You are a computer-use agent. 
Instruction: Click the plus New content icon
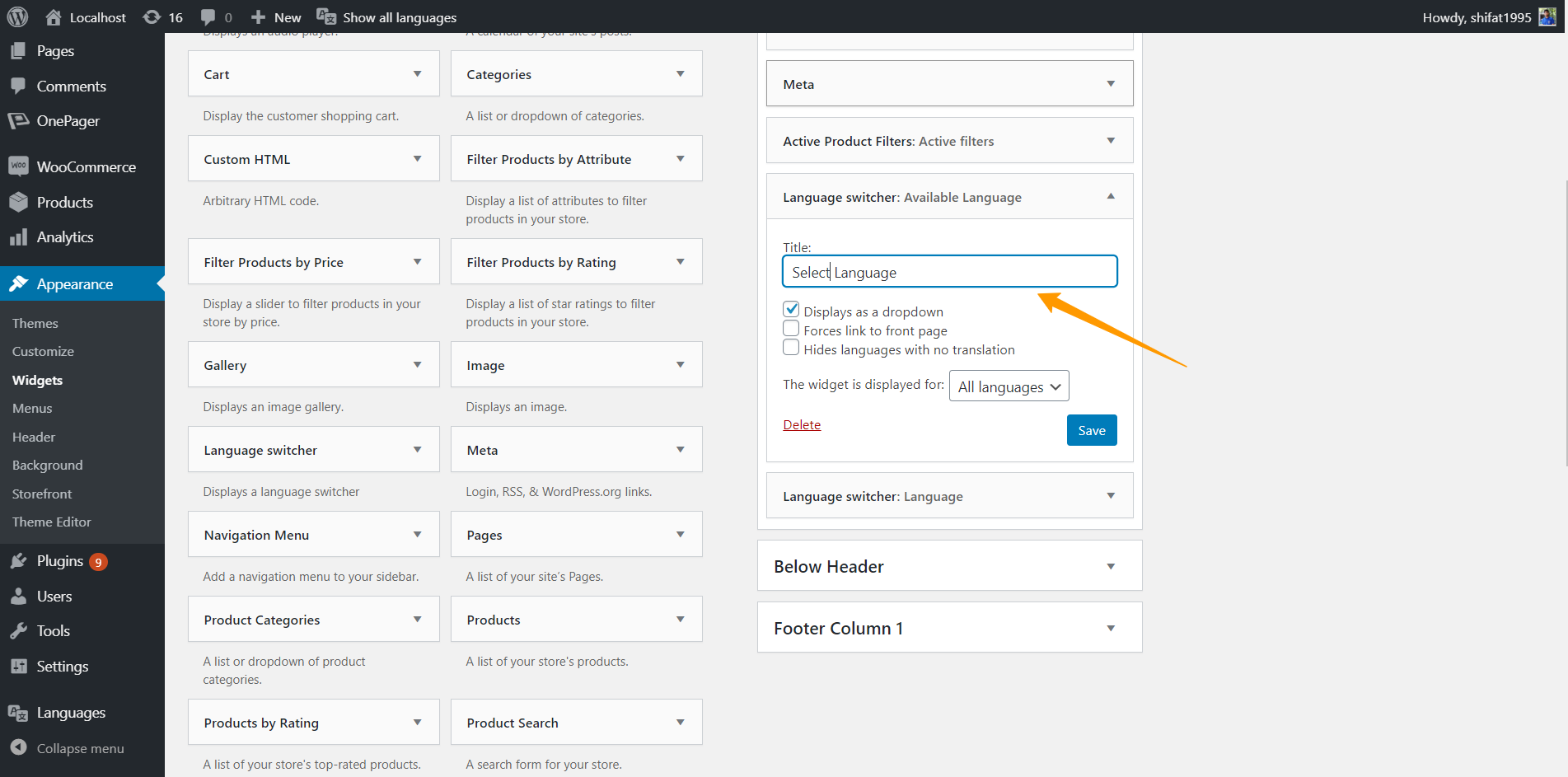pos(258,17)
